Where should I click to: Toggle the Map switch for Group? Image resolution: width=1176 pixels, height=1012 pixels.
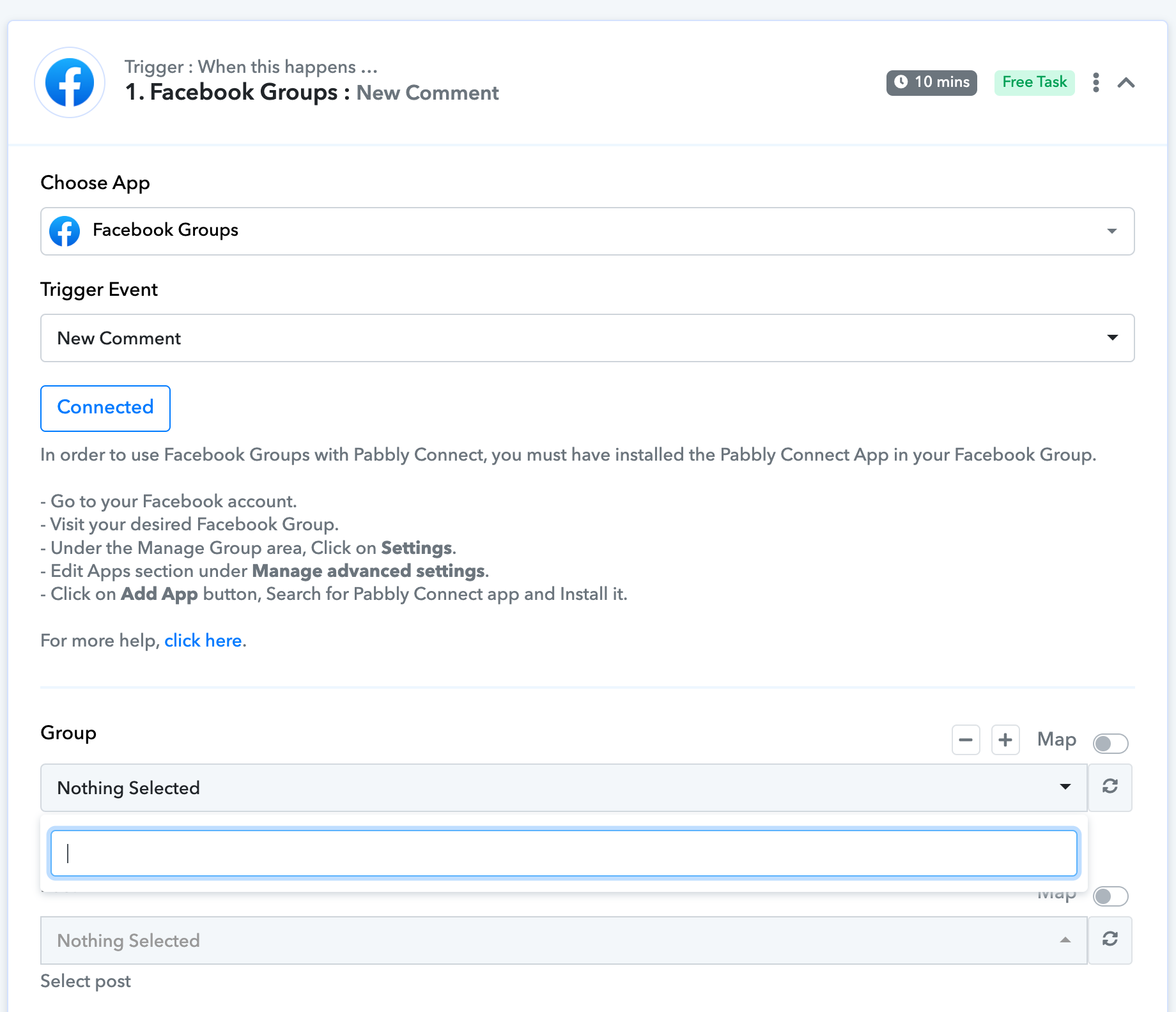tap(1110, 743)
